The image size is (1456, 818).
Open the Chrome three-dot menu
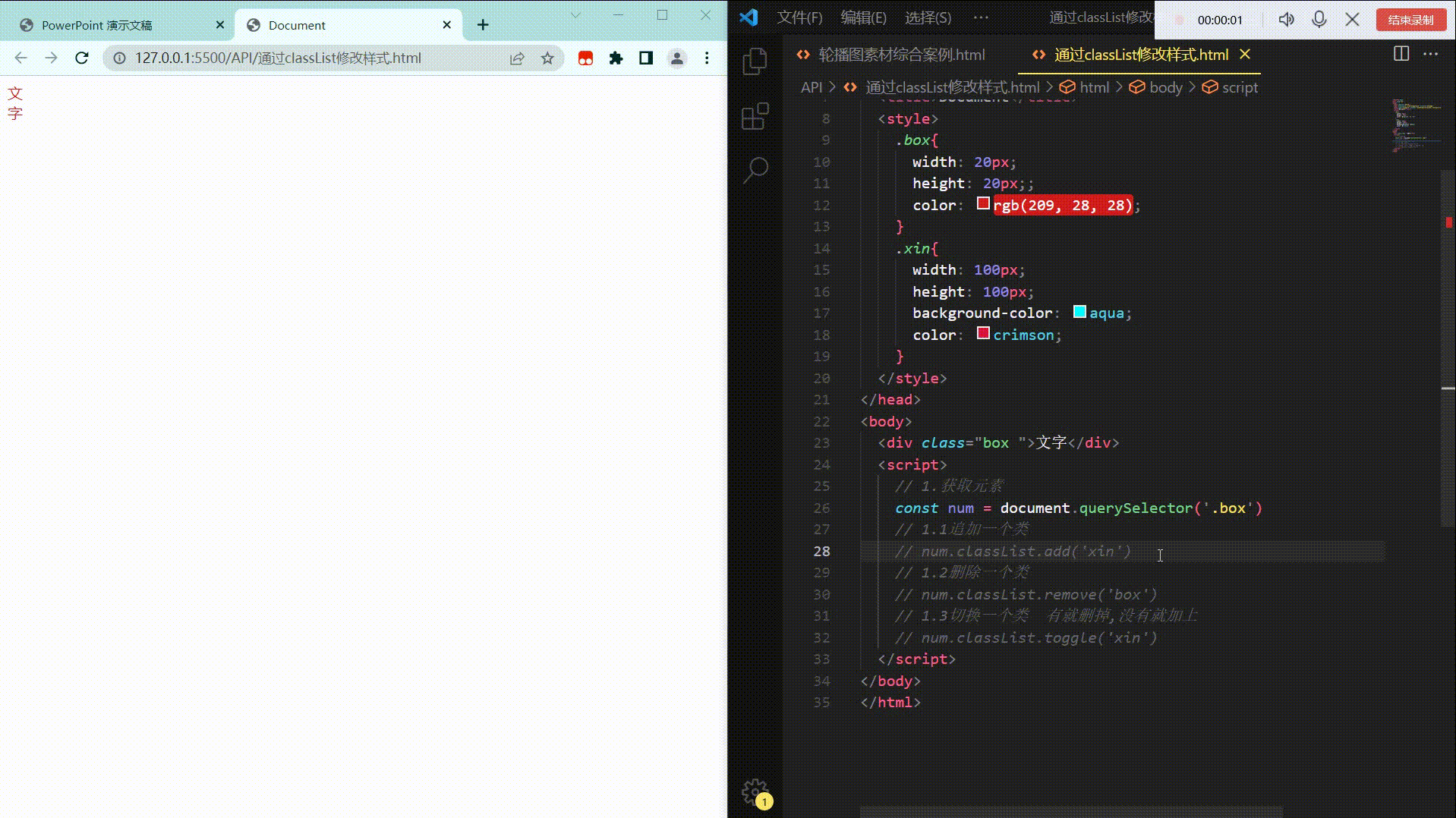[707, 58]
